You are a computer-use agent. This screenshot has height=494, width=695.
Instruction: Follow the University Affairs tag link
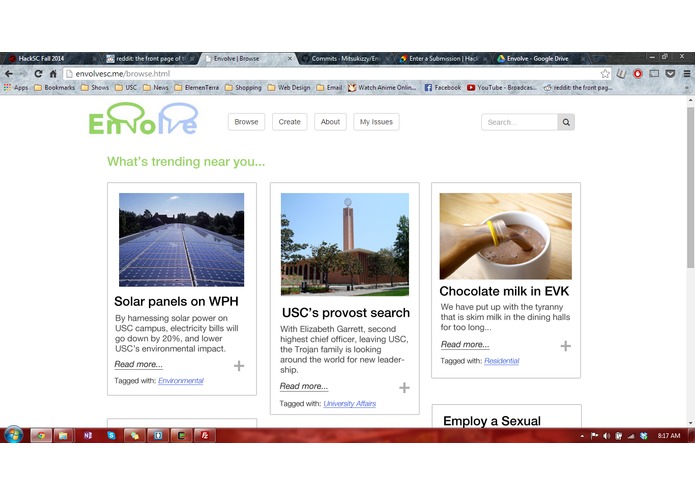point(350,404)
